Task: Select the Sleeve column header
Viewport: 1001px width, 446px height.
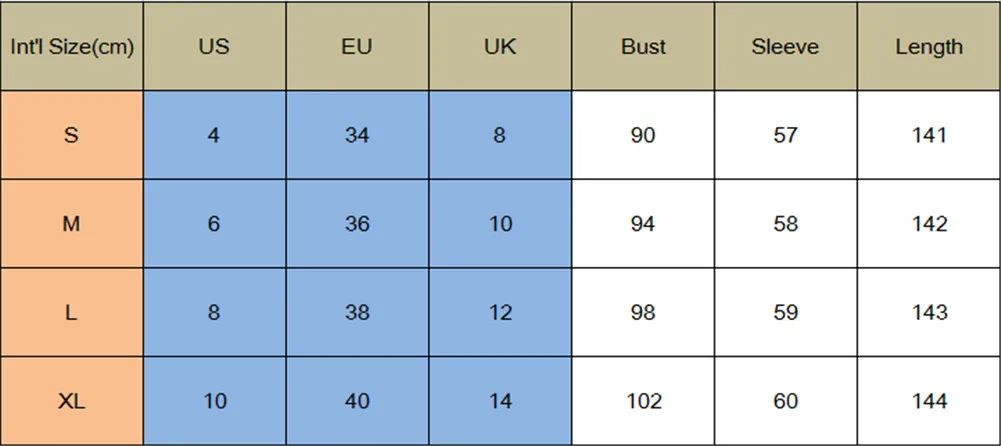Action: point(786,47)
